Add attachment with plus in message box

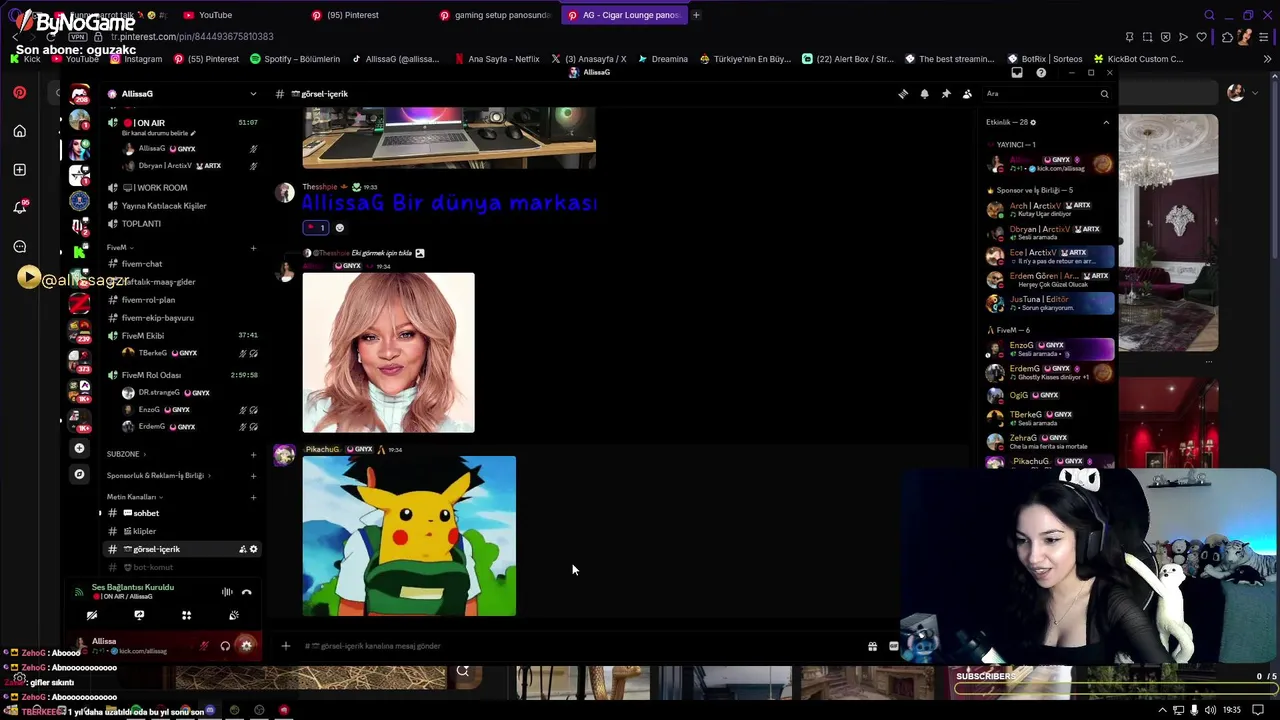(x=285, y=646)
